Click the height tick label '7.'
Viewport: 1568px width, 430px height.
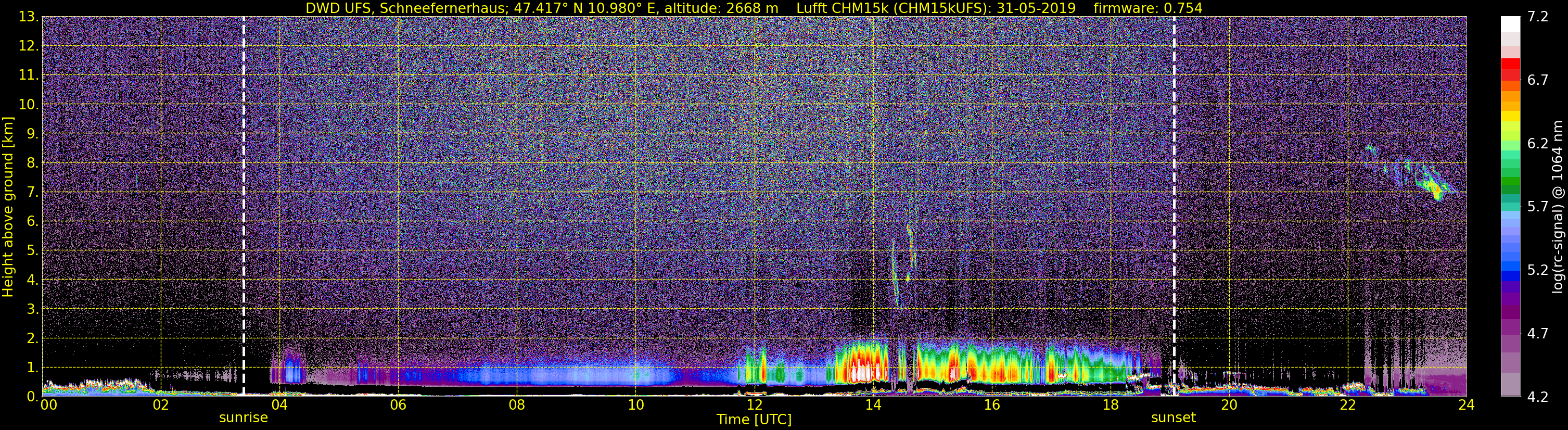pos(33,193)
